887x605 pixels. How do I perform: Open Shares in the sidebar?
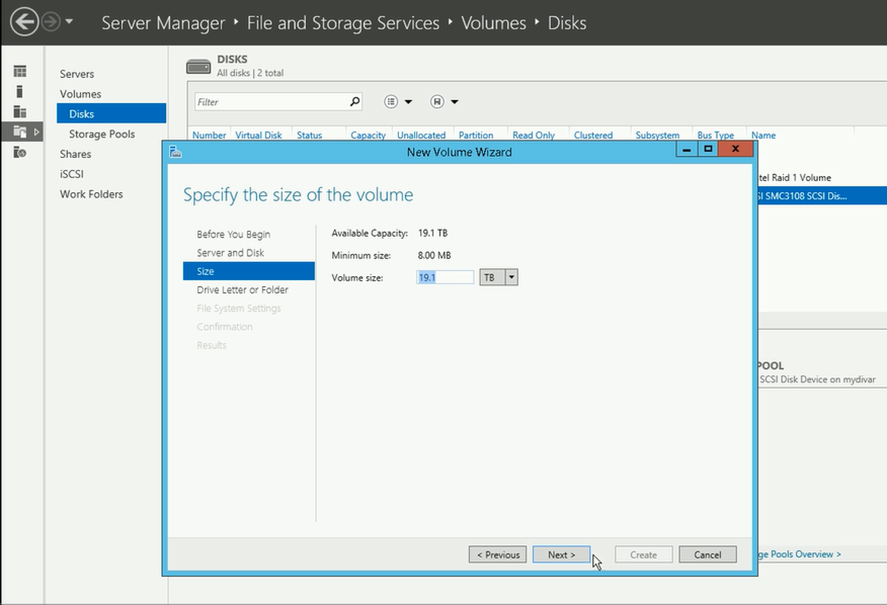coord(75,154)
